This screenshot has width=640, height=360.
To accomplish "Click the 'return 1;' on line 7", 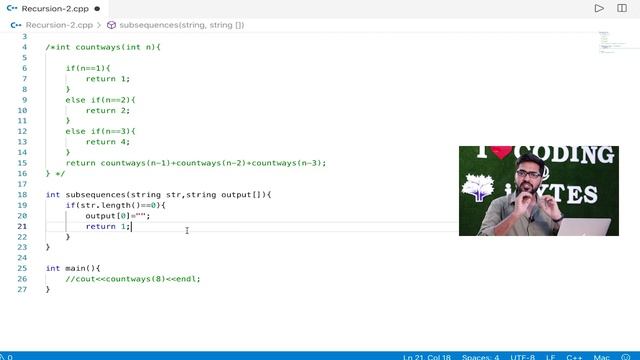I will point(108,79).
